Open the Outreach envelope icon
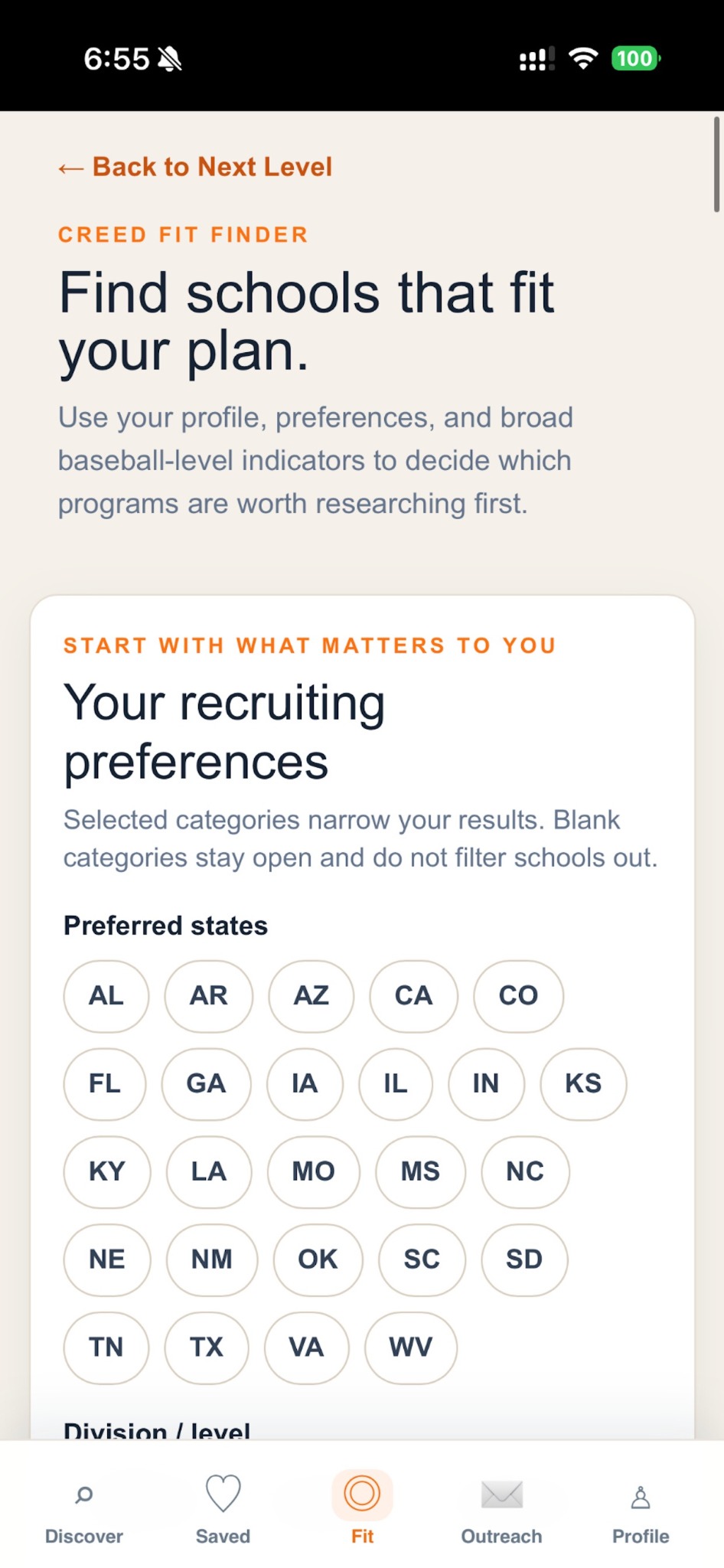The width and height of the screenshot is (724, 1568). (x=501, y=1494)
